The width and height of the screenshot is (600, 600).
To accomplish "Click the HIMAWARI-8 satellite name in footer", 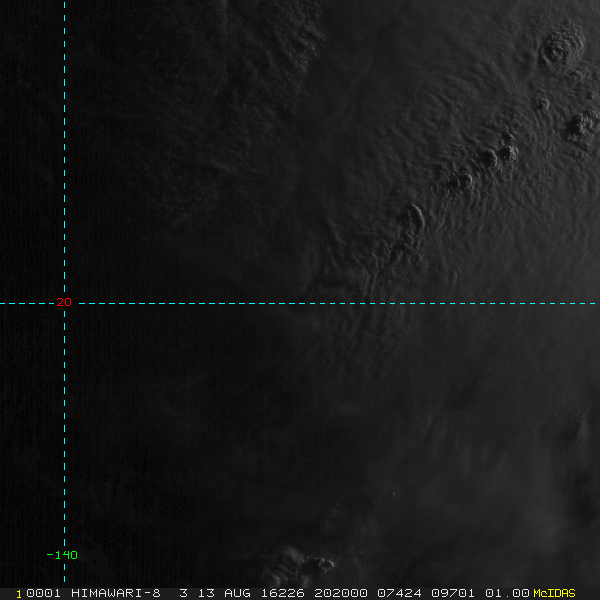I will 116,593.
